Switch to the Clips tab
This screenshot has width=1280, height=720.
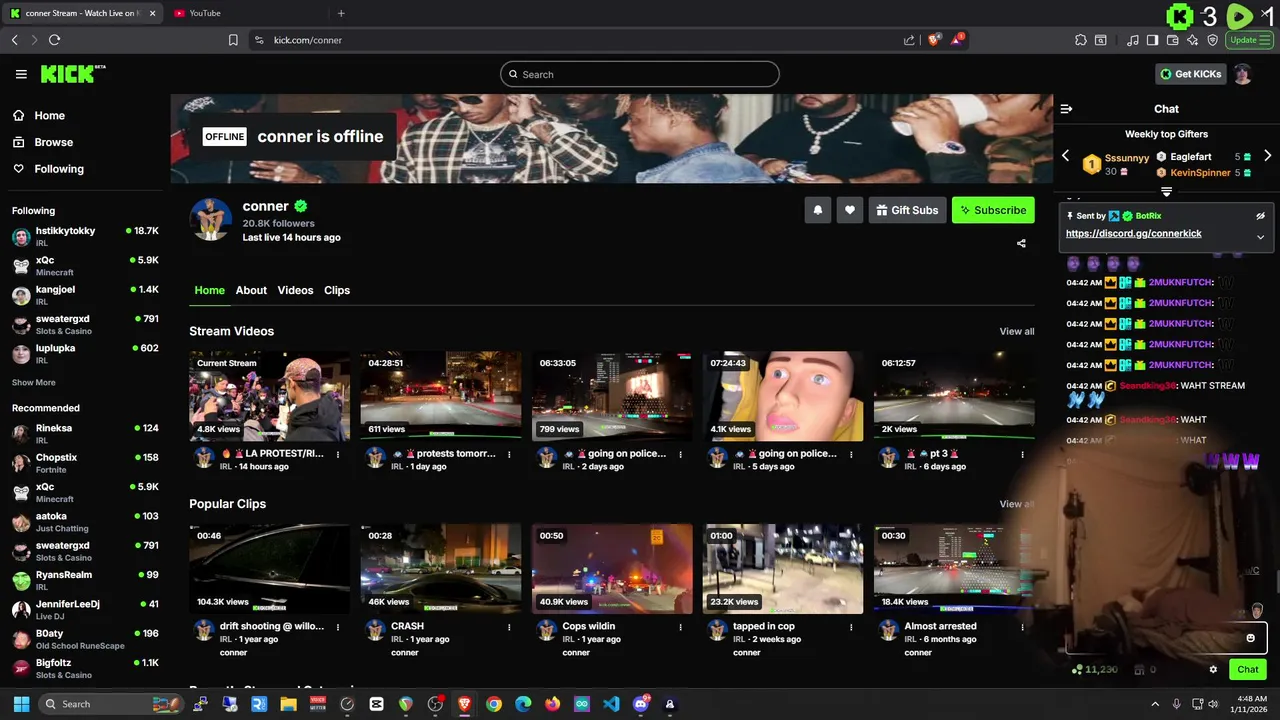[x=337, y=290]
